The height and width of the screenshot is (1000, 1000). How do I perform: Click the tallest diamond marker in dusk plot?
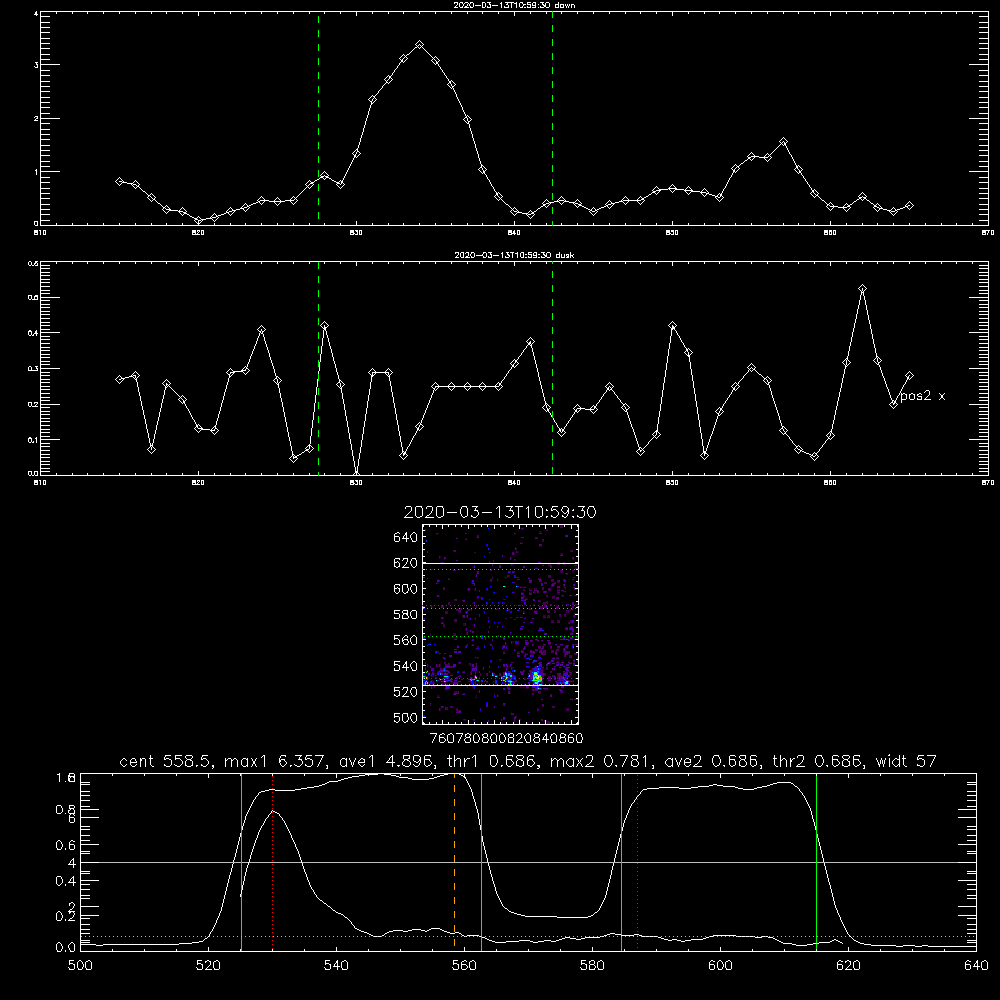[862, 289]
